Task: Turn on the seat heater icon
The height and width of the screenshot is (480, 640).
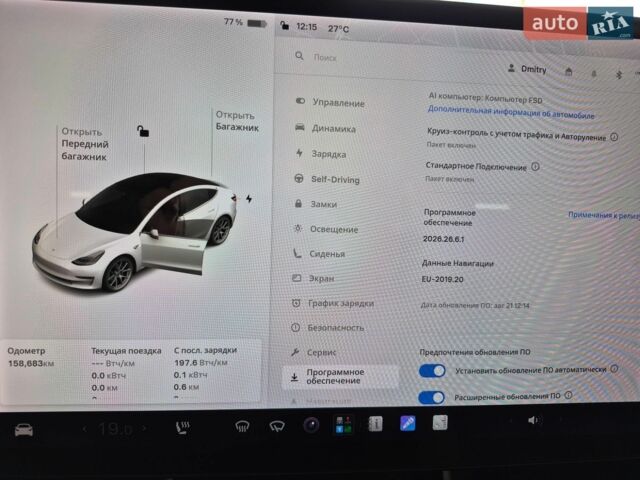Action: pos(182,428)
